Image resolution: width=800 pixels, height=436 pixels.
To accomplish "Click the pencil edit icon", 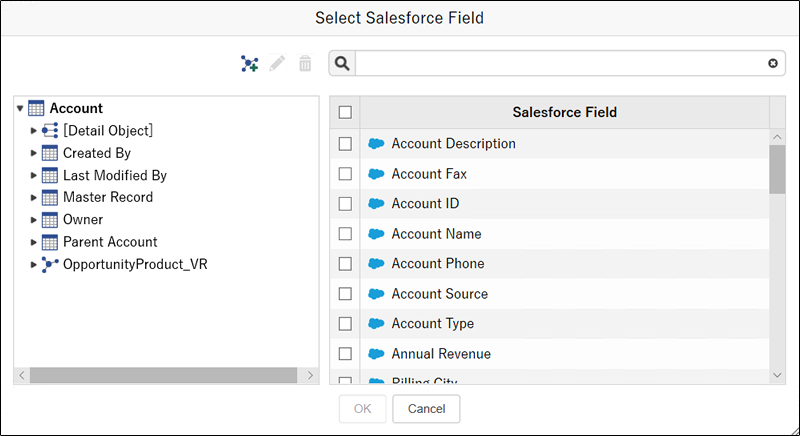I will [x=277, y=64].
